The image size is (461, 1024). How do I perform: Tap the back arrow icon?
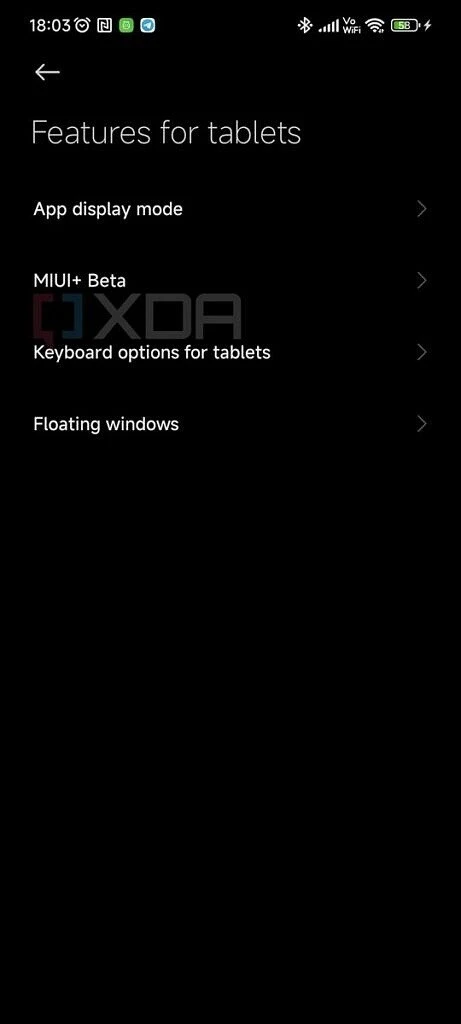coord(47,72)
